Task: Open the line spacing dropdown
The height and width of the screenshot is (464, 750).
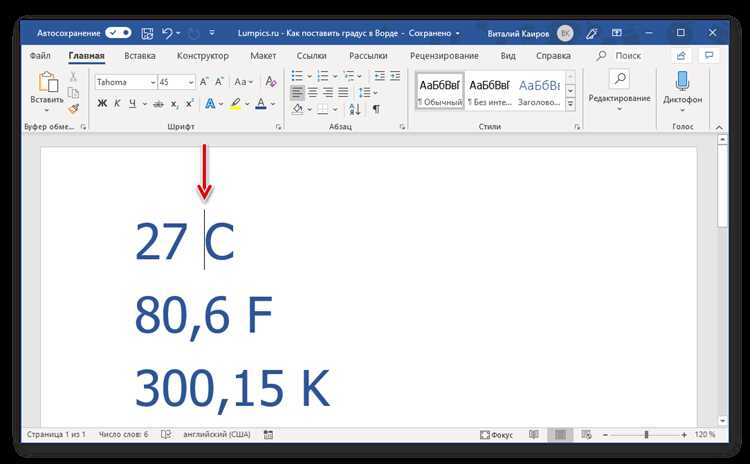Action: point(368,92)
